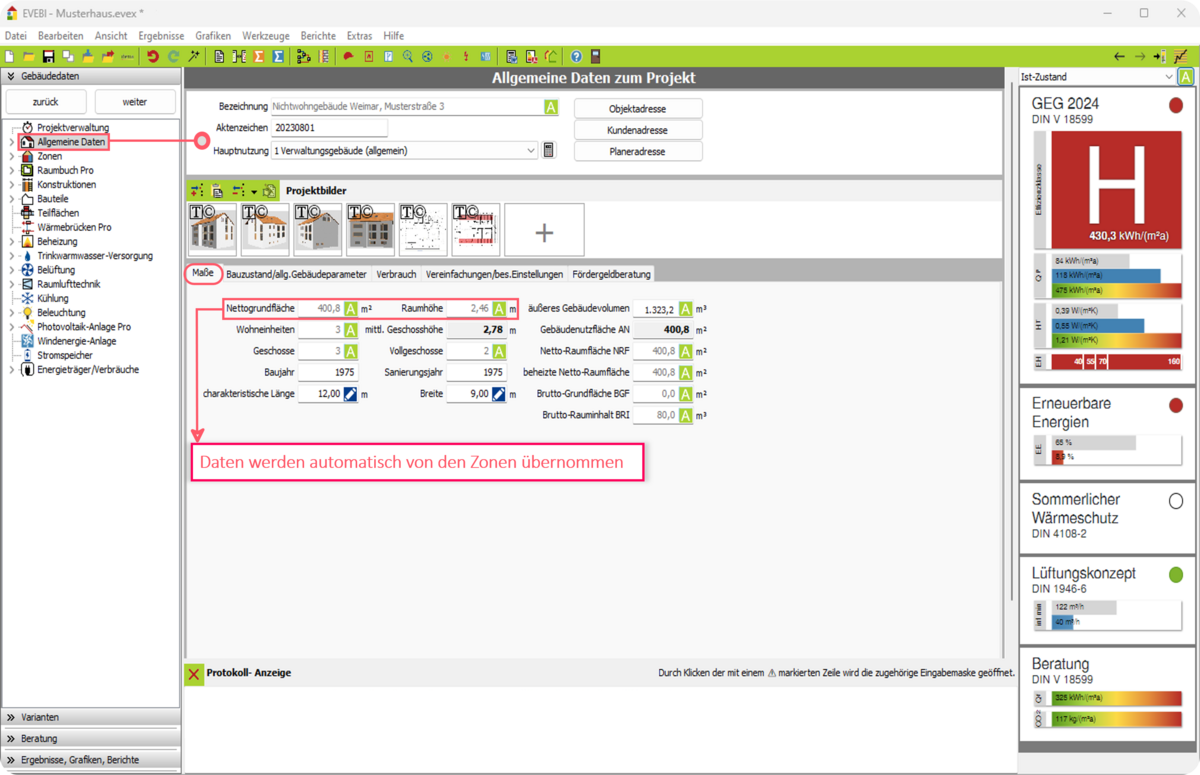Image resolution: width=1200 pixels, height=775 pixels.
Task: Click the red Undo arrow in toolbar
Action: 153,57
